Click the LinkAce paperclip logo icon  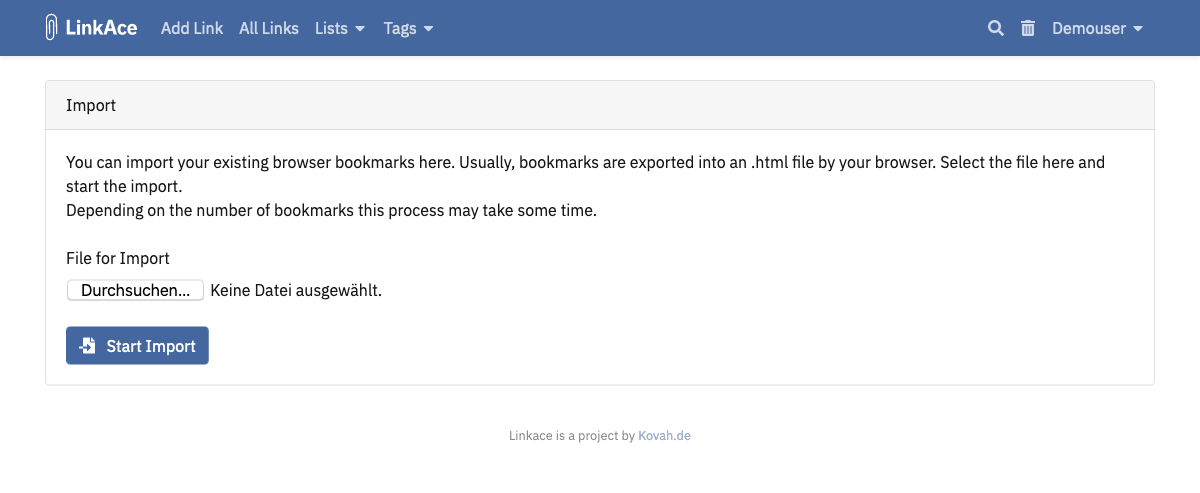tap(52, 28)
